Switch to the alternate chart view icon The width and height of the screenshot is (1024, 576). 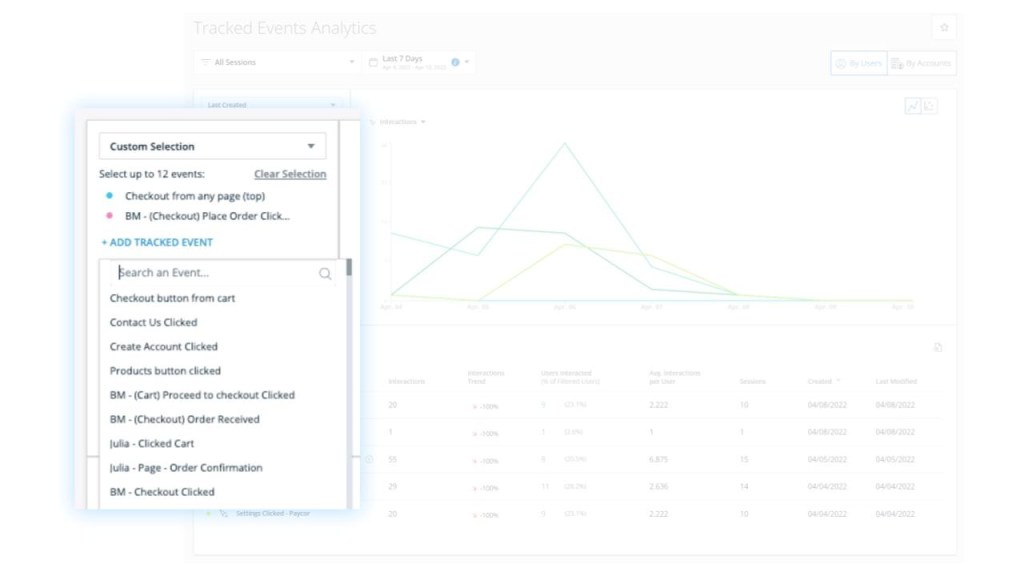click(930, 106)
